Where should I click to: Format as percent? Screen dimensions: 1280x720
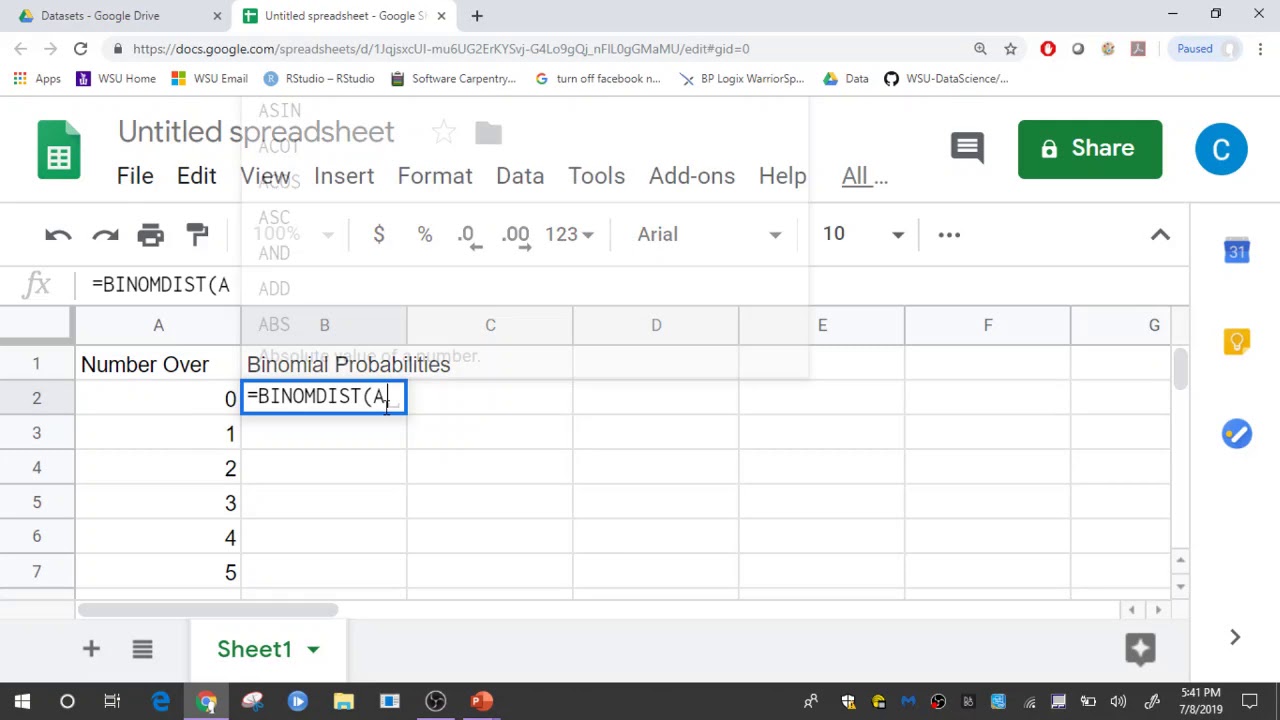coord(425,234)
